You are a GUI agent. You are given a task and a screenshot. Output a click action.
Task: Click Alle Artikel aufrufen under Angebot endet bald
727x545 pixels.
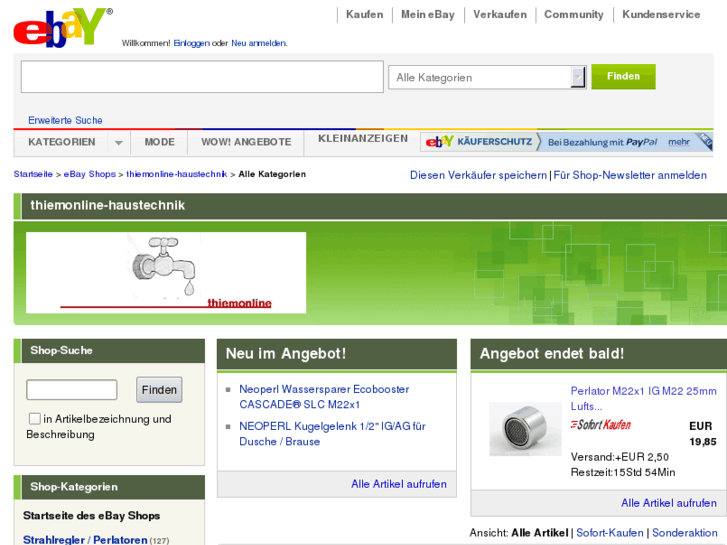(669, 503)
